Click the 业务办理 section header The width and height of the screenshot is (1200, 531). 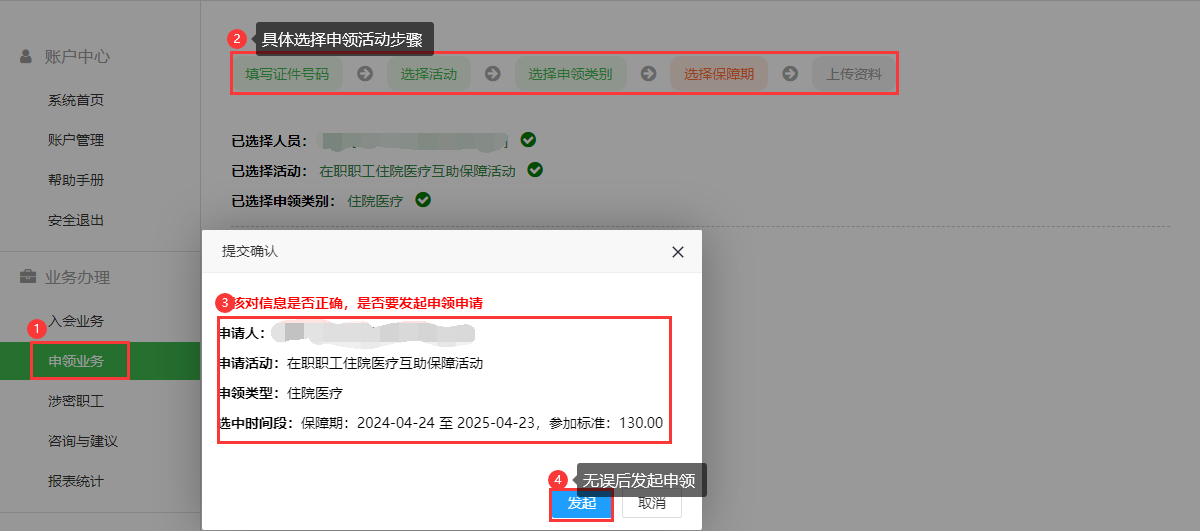pos(77,277)
